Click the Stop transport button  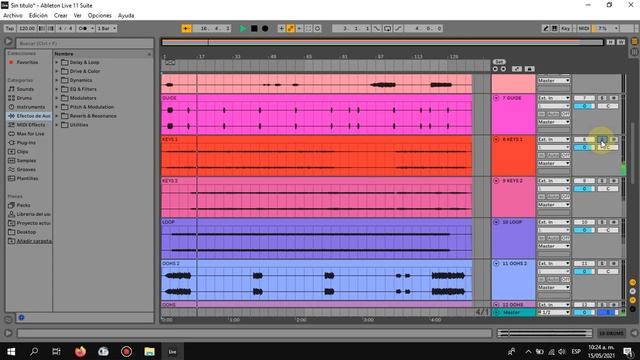pos(254,28)
